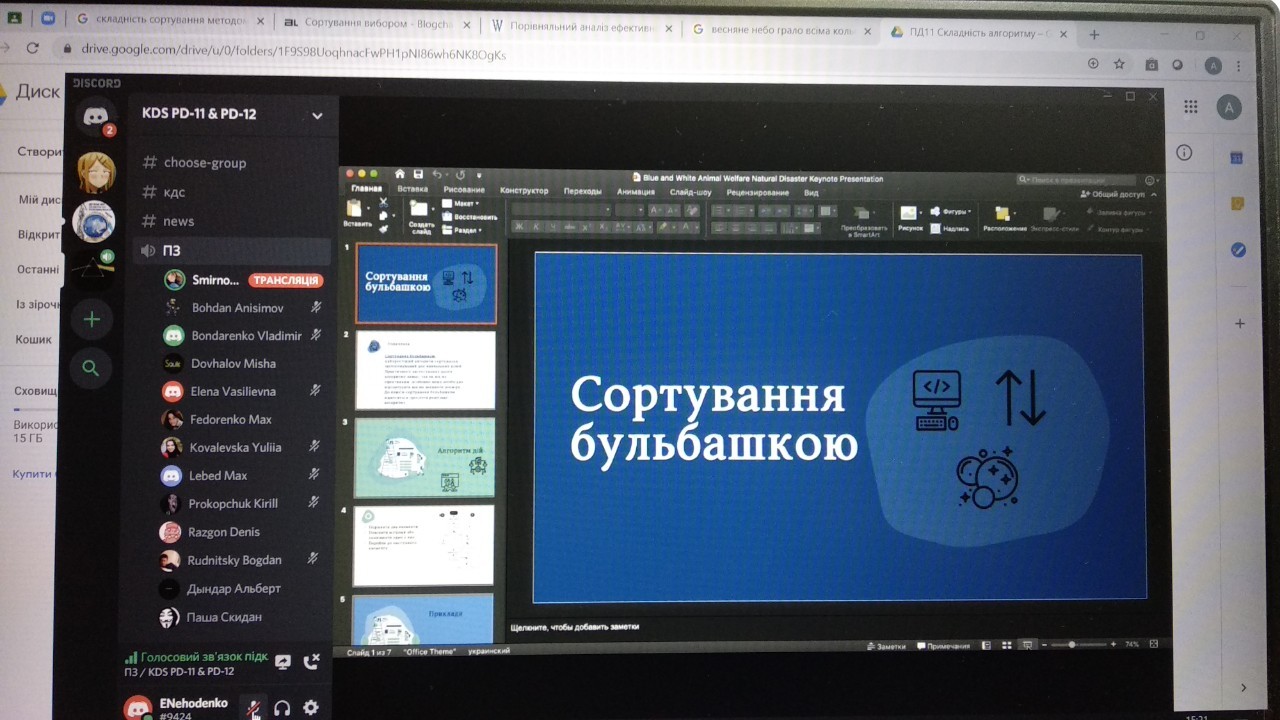The image size is (1280, 720).
Task: Open Discord User Settings gear
Action: click(x=311, y=707)
